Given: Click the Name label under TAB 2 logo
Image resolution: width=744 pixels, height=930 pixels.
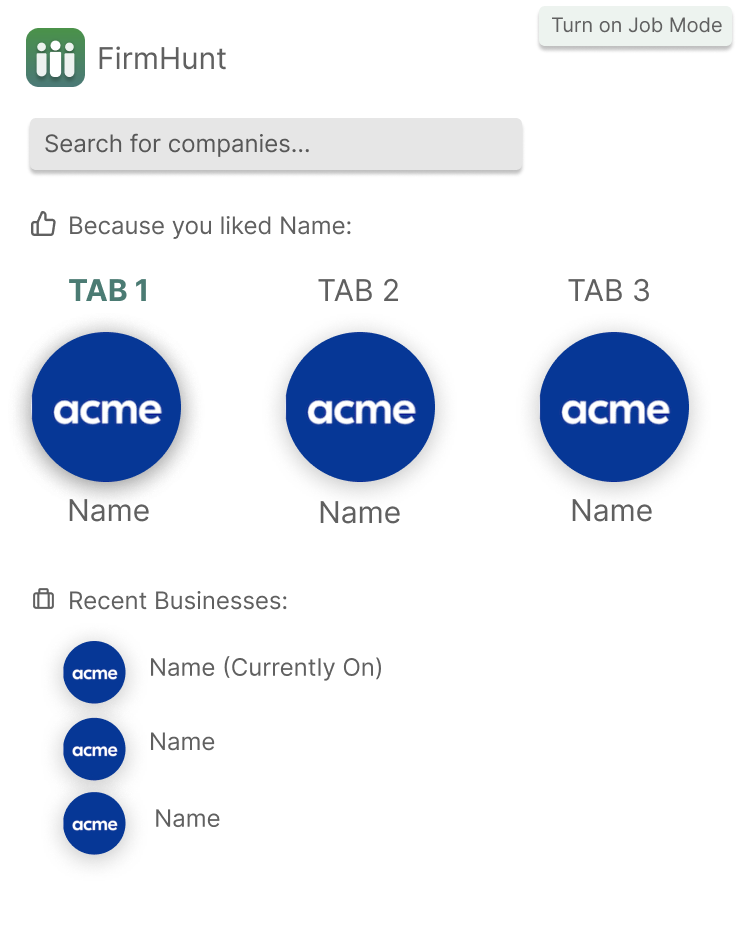Looking at the screenshot, I should pyautogui.click(x=360, y=512).
